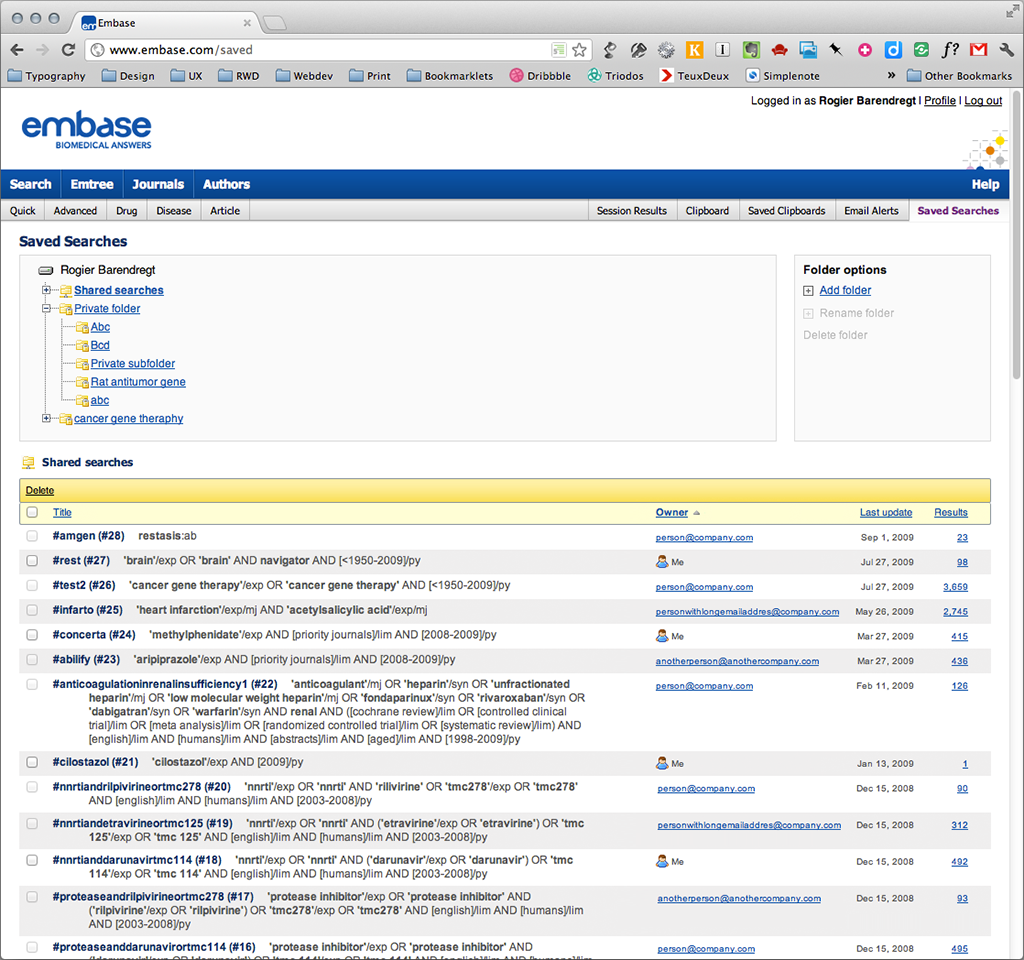1024x960 pixels.
Task: Click the folder icon beside Bcd
Action: pyautogui.click(x=82, y=345)
